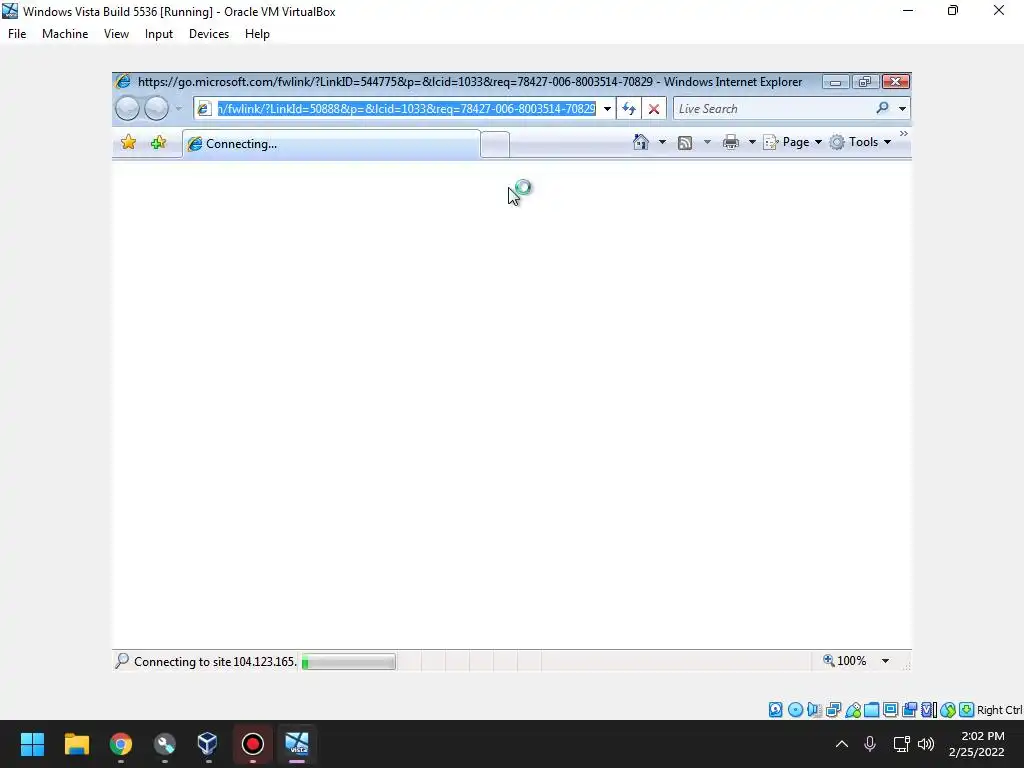The image size is (1024, 768).
Task: Open the Windows Start button
Action: coord(32,744)
